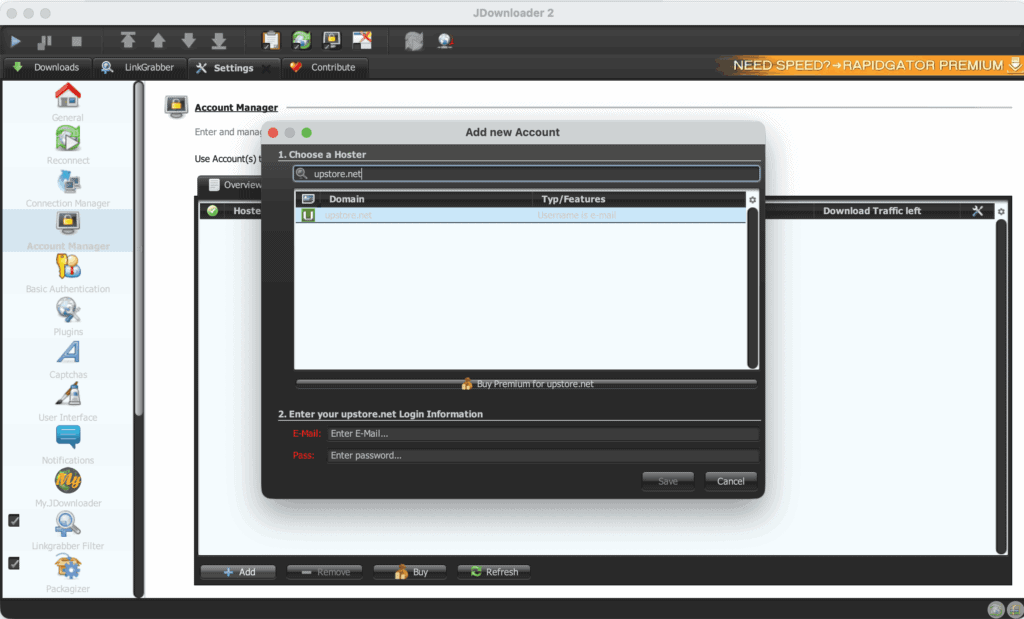The image size is (1024, 619).
Task: Toggle premium accounts toolbar icon
Action: (332, 40)
